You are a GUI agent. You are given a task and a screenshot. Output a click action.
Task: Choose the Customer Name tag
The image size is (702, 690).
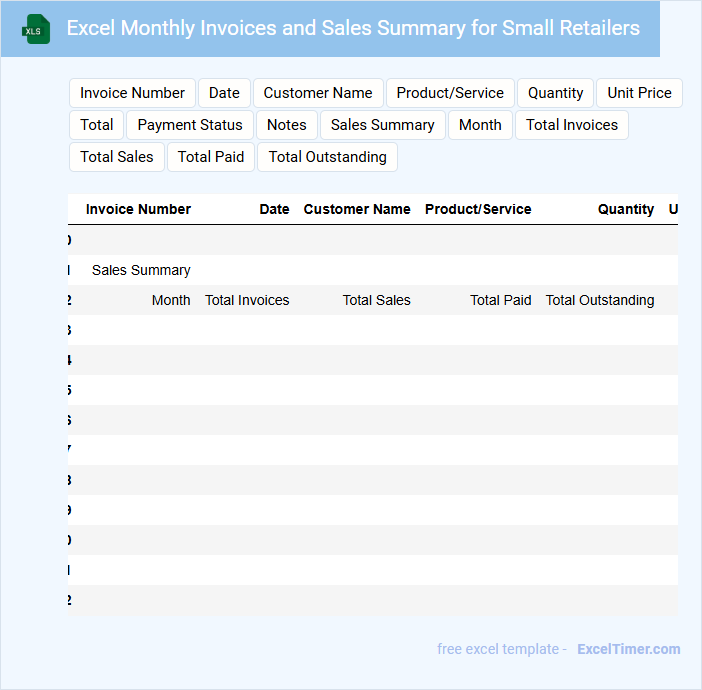(x=318, y=93)
